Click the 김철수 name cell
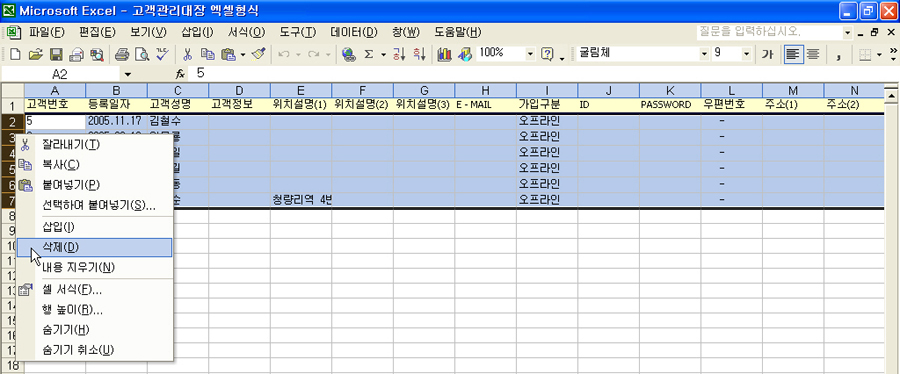This screenshot has height=374, width=900. [x=179, y=121]
